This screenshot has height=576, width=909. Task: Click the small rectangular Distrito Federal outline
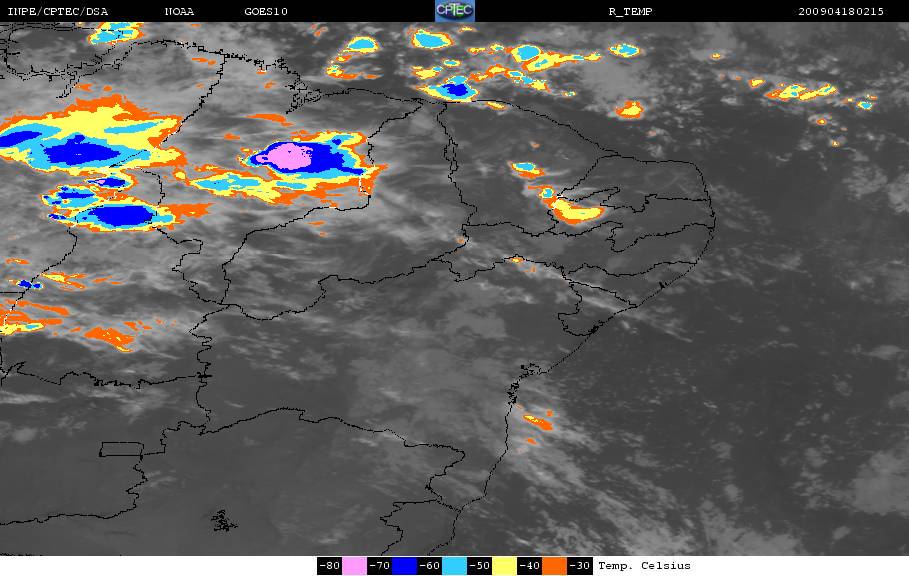pyautogui.click(x=121, y=449)
